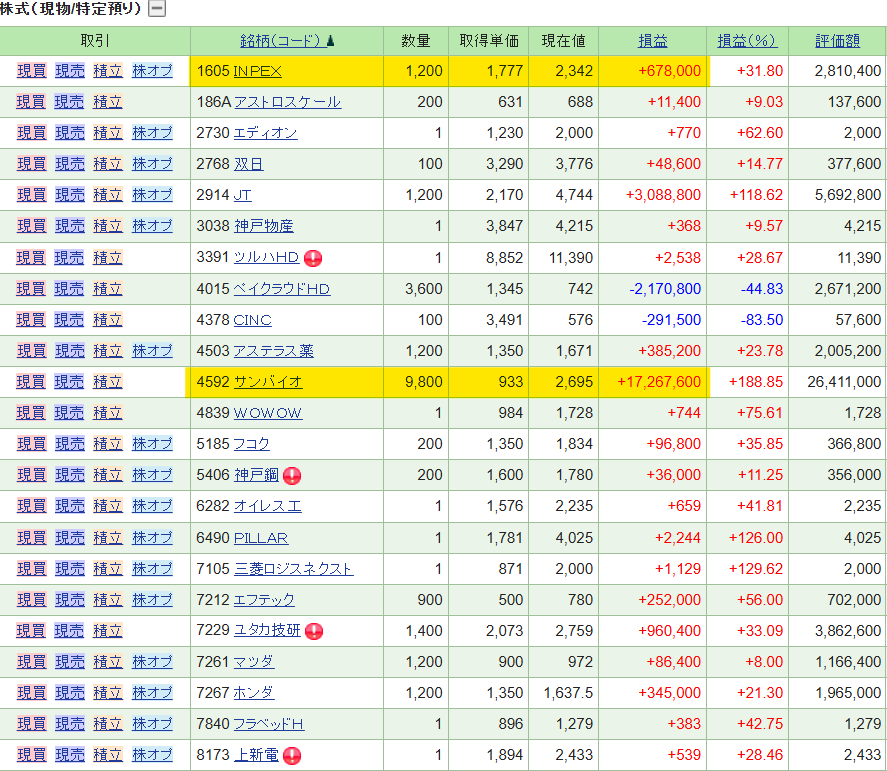Click 現買 in the 上新電 row
This screenshot has width=887, height=771.
[32, 755]
